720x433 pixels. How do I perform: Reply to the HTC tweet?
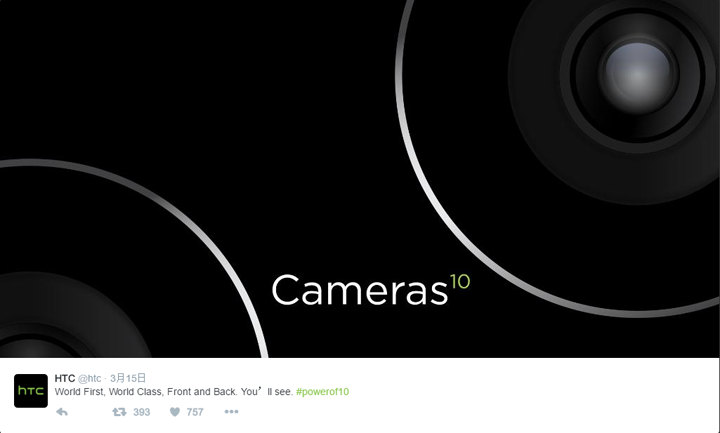pos(62,412)
